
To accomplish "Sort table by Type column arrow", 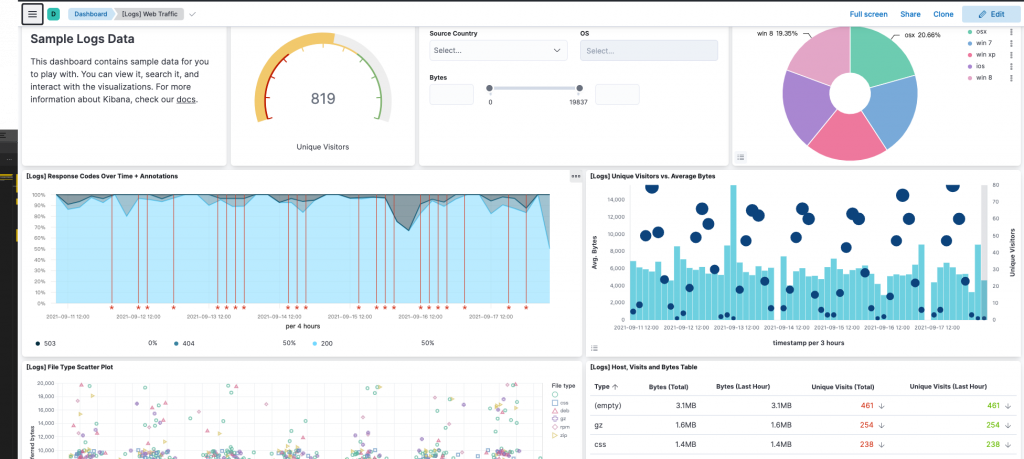I will pos(615,387).
